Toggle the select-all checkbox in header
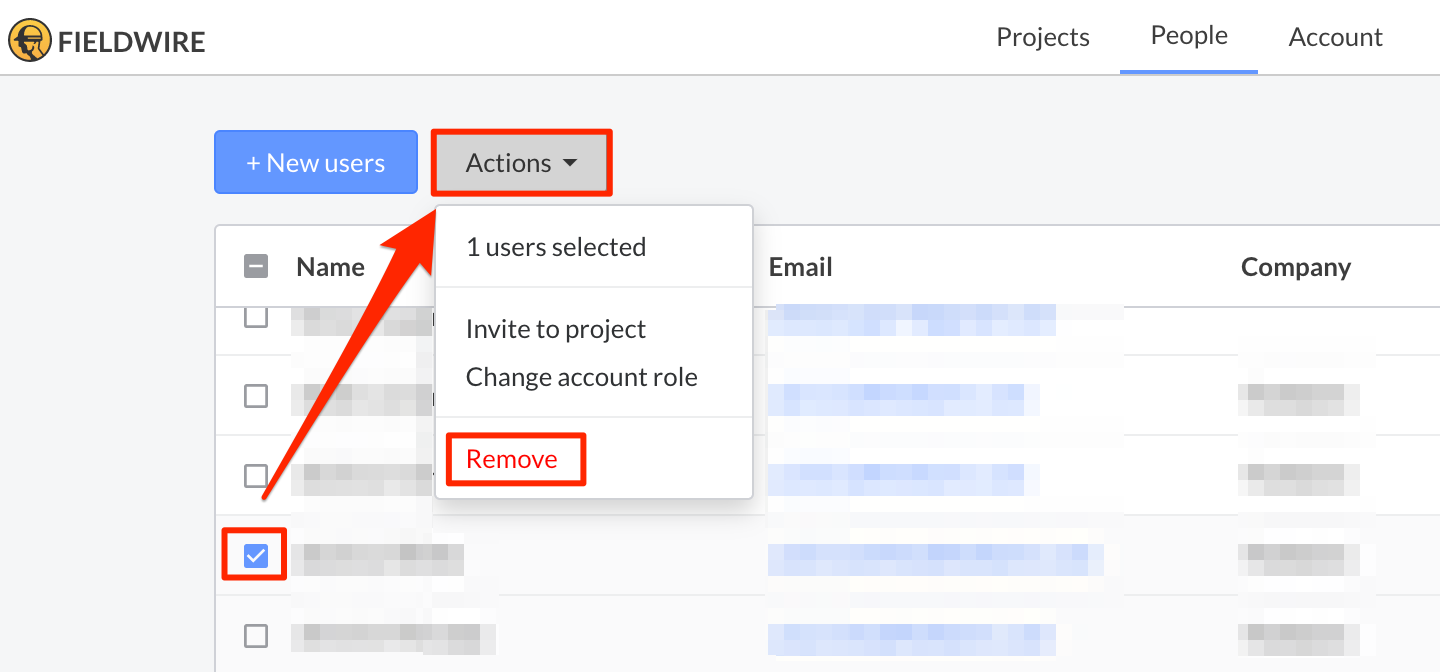 coord(256,266)
